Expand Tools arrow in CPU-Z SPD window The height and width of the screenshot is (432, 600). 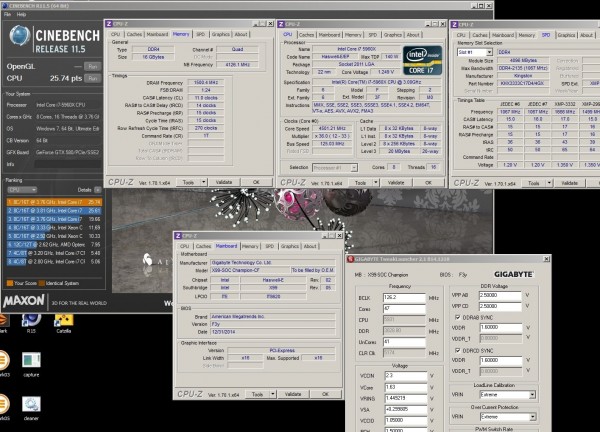coord(549,183)
